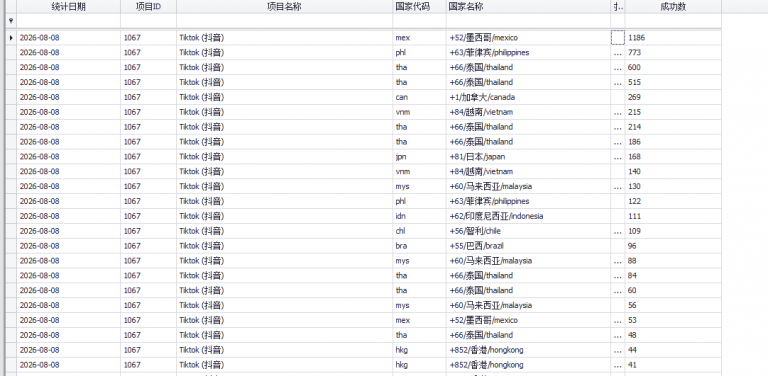Select the success count cell 41
Image resolution: width=768 pixels, height=376 pixels.
coord(673,365)
